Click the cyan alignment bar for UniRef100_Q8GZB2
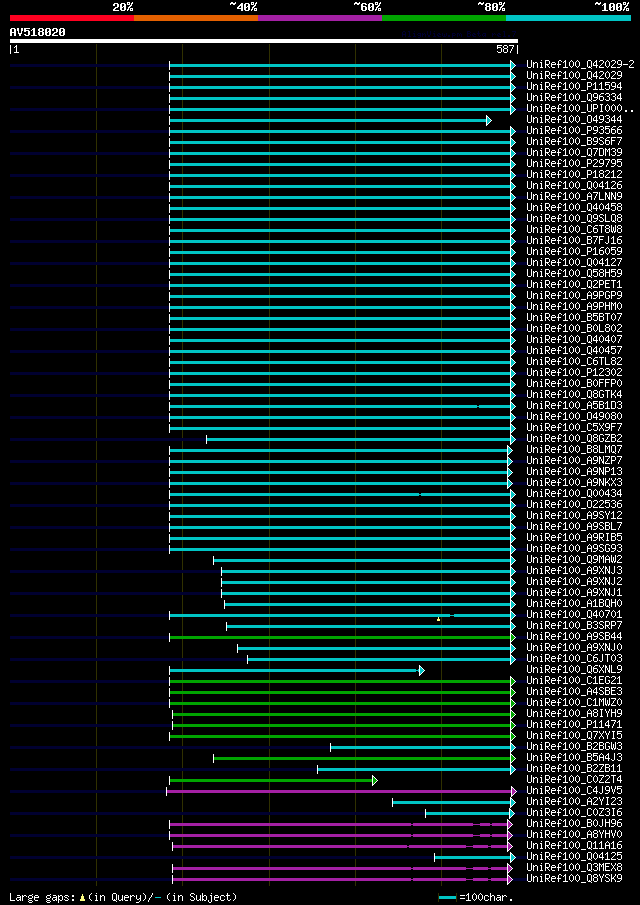Image resolution: width=640 pixels, height=905 pixels. click(360, 439)
